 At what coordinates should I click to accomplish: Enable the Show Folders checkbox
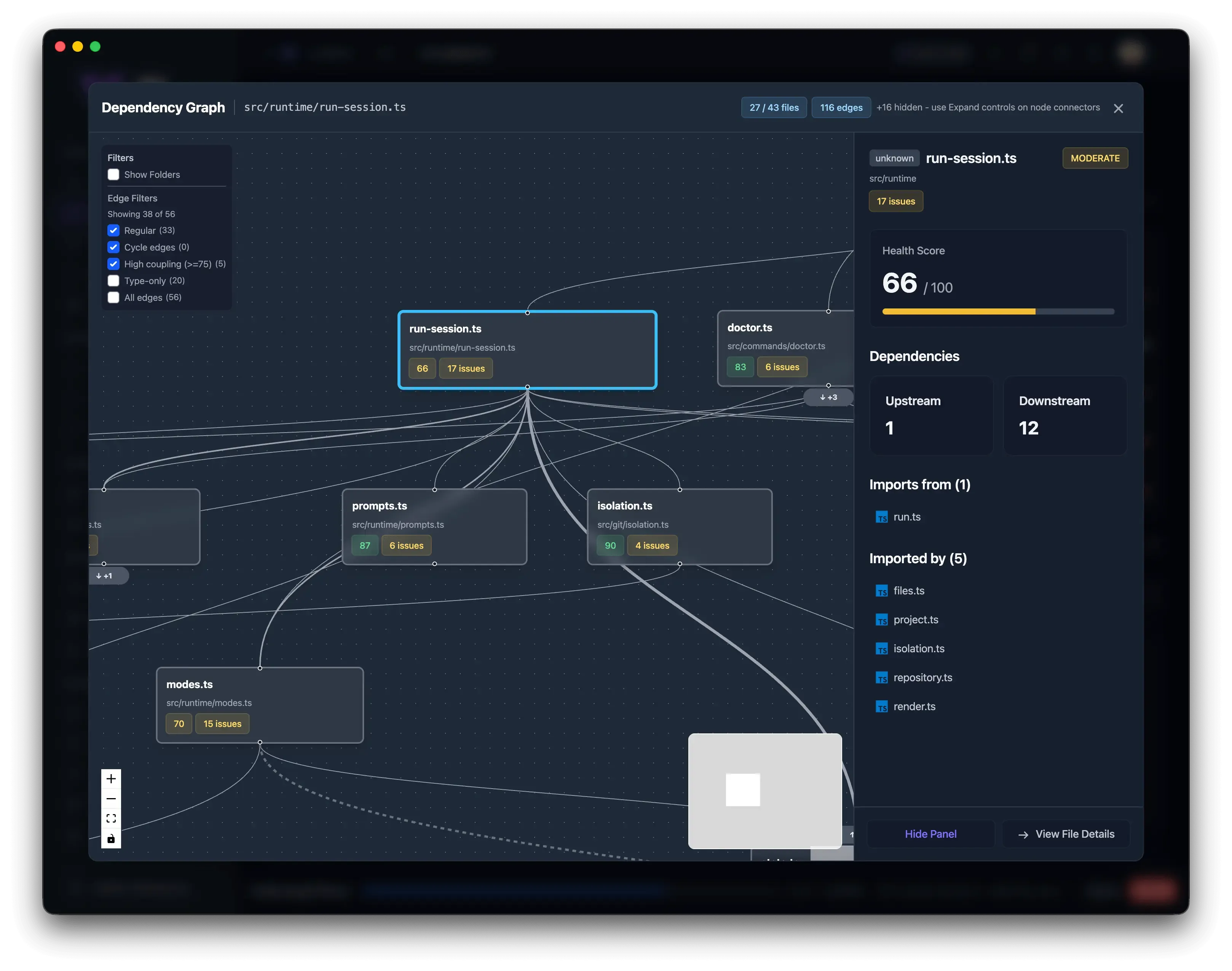[114, 174]
